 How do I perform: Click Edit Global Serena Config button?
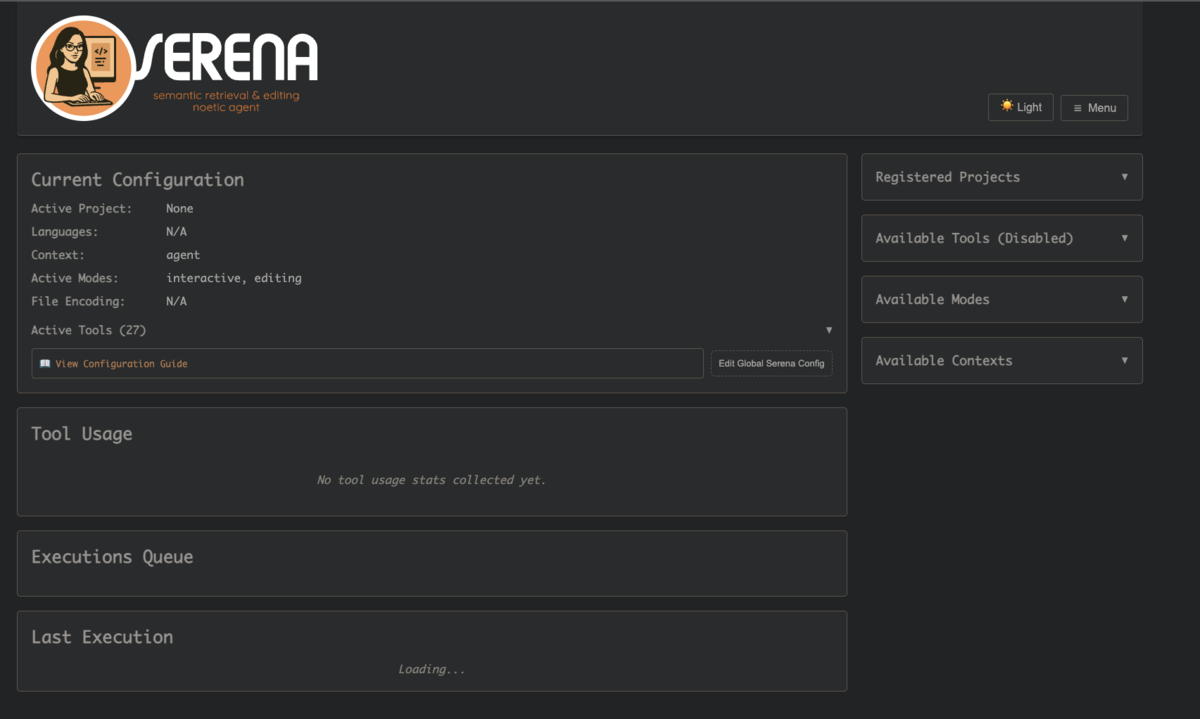click(x=771, y=363)
